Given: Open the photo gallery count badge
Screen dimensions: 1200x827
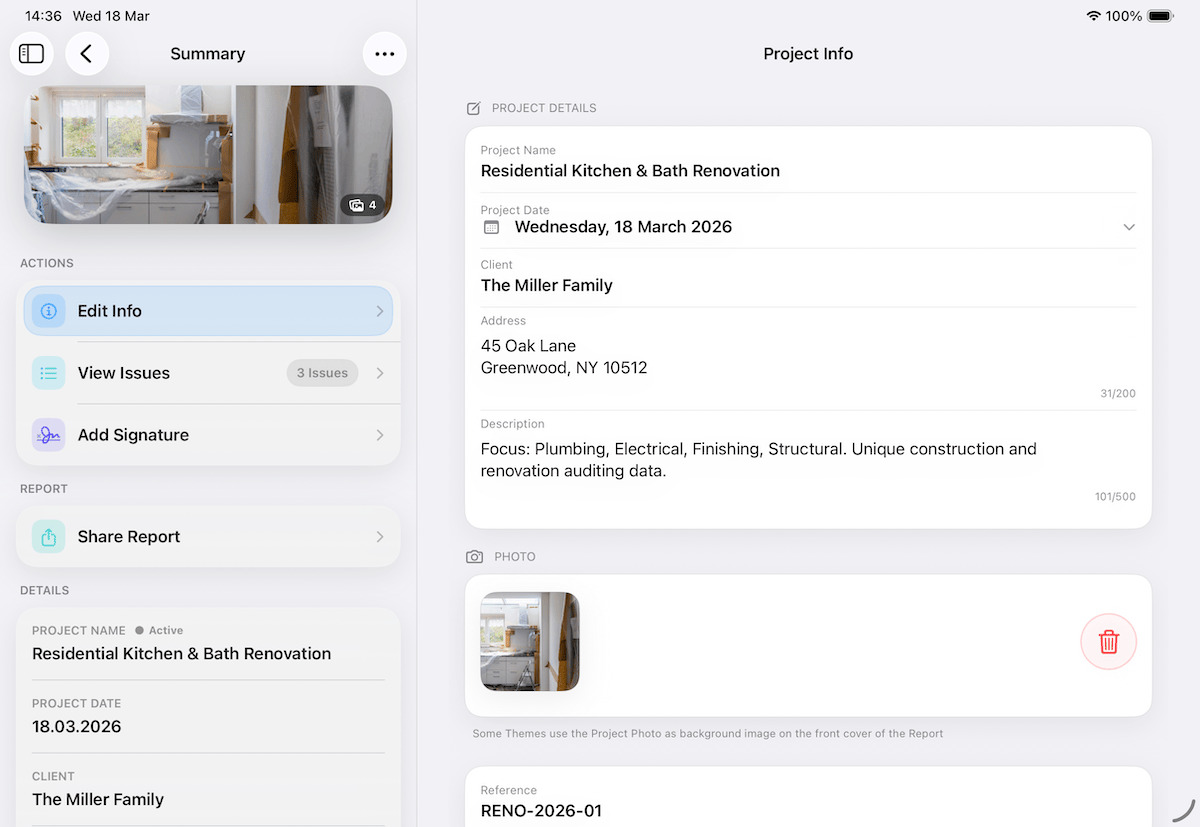Looking at the screenshot, I should (363, 205).
